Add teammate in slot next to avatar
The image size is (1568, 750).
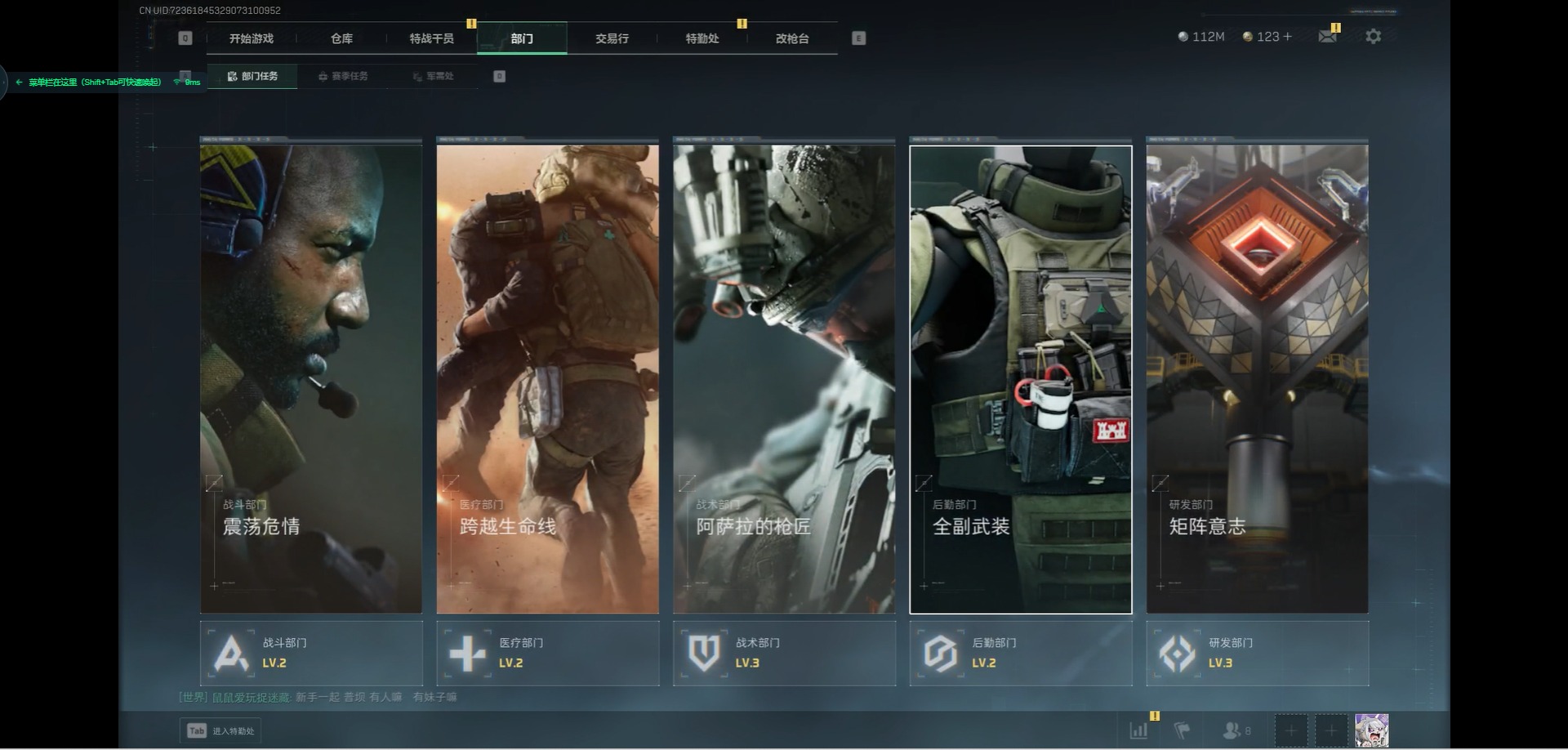[x=1331, y=730]
